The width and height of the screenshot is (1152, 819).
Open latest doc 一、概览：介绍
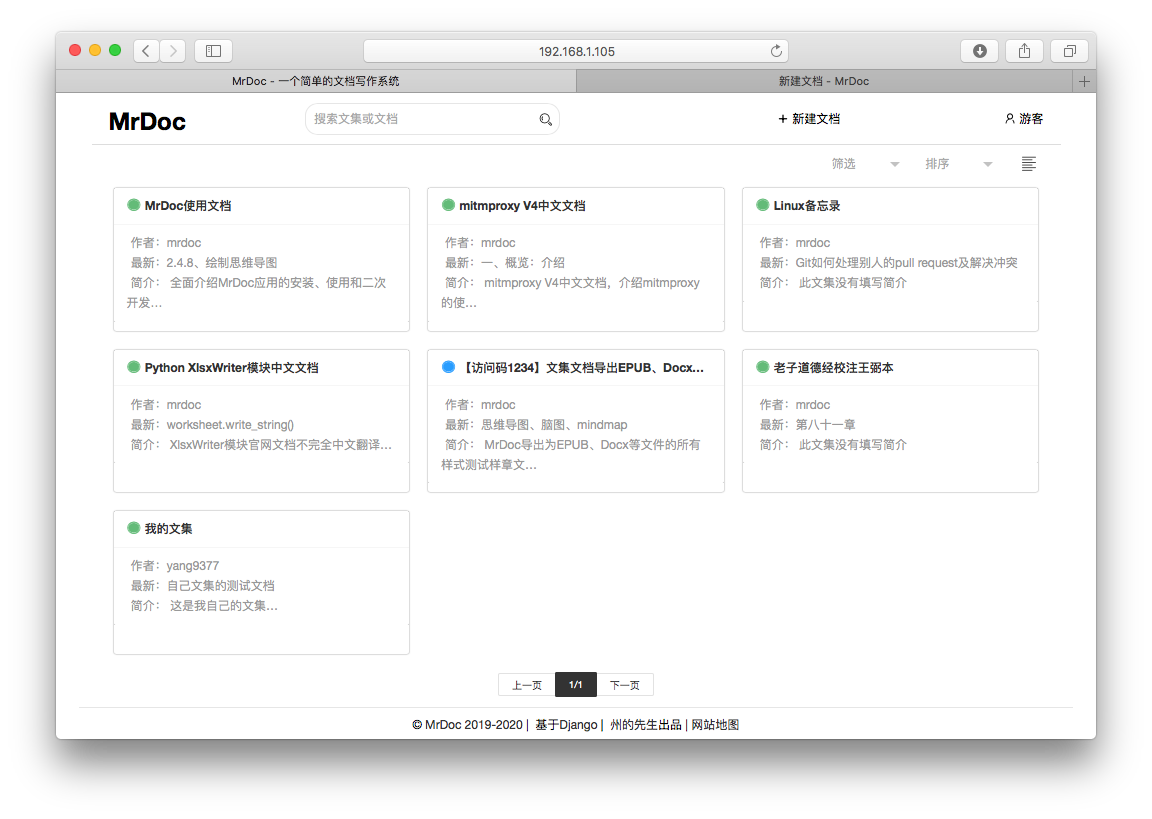coord(523,262)
